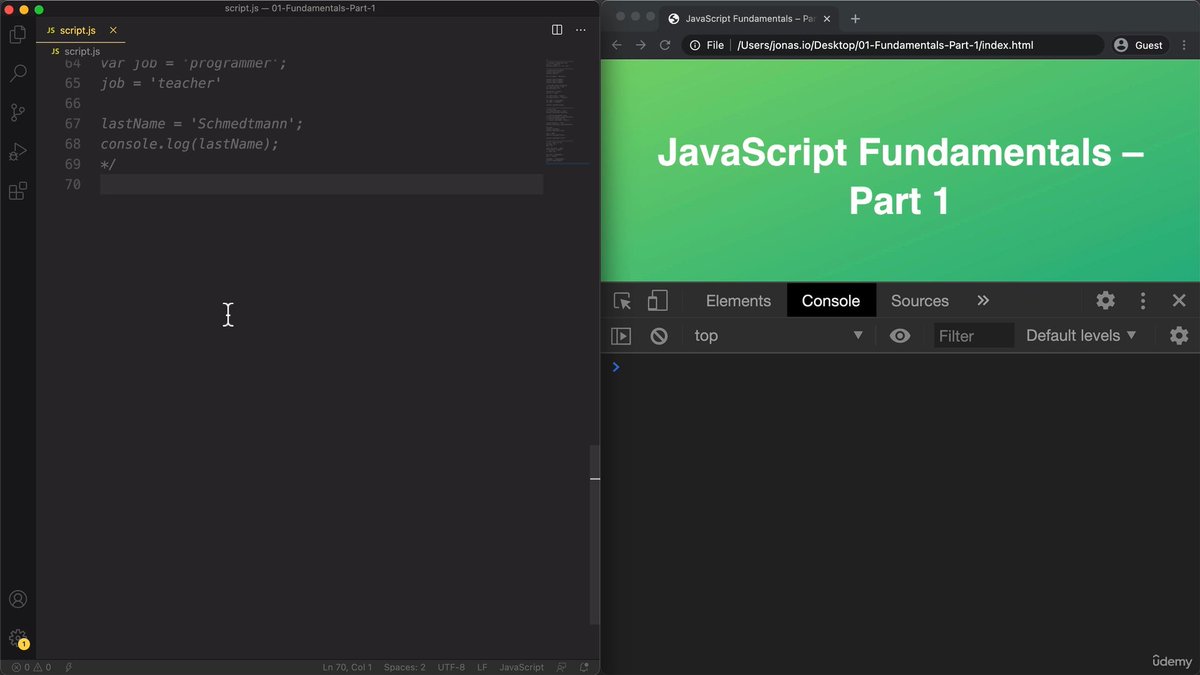
Task: Open DevTools settings gear
Action: (1105, 301)
